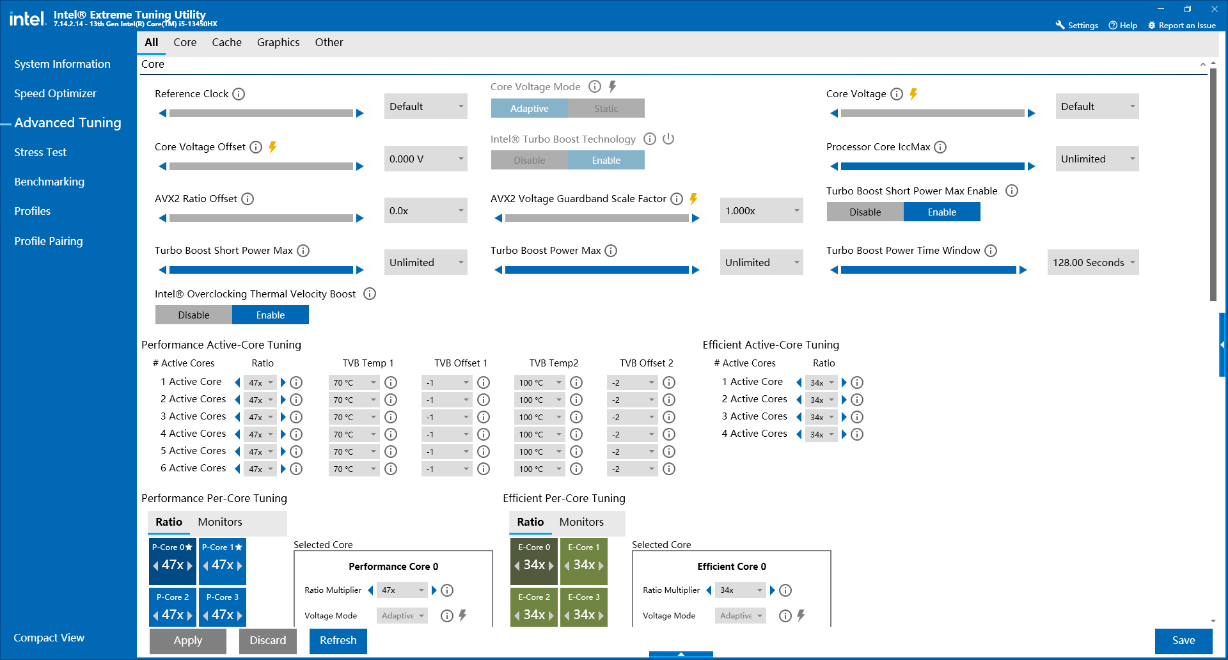The image size is (1228, 660).
Task: Click the Apply button
Action: [x=188, y=641]
